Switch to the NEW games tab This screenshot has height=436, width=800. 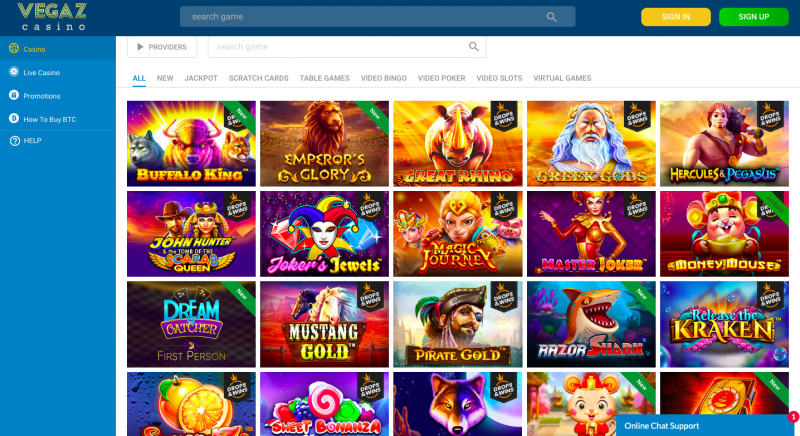pyautogui.click(x=165, y=78)
